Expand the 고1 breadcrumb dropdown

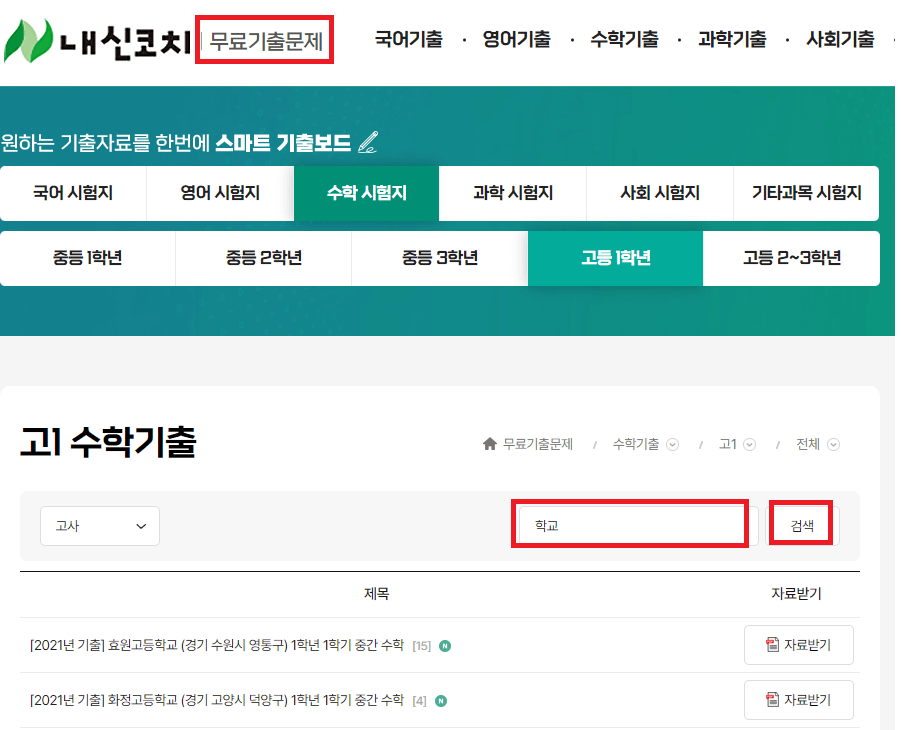point(749,444)
